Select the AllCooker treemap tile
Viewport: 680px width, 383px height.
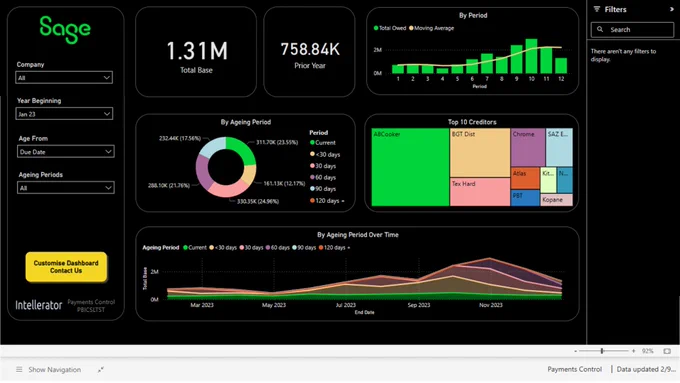[410, 167]
